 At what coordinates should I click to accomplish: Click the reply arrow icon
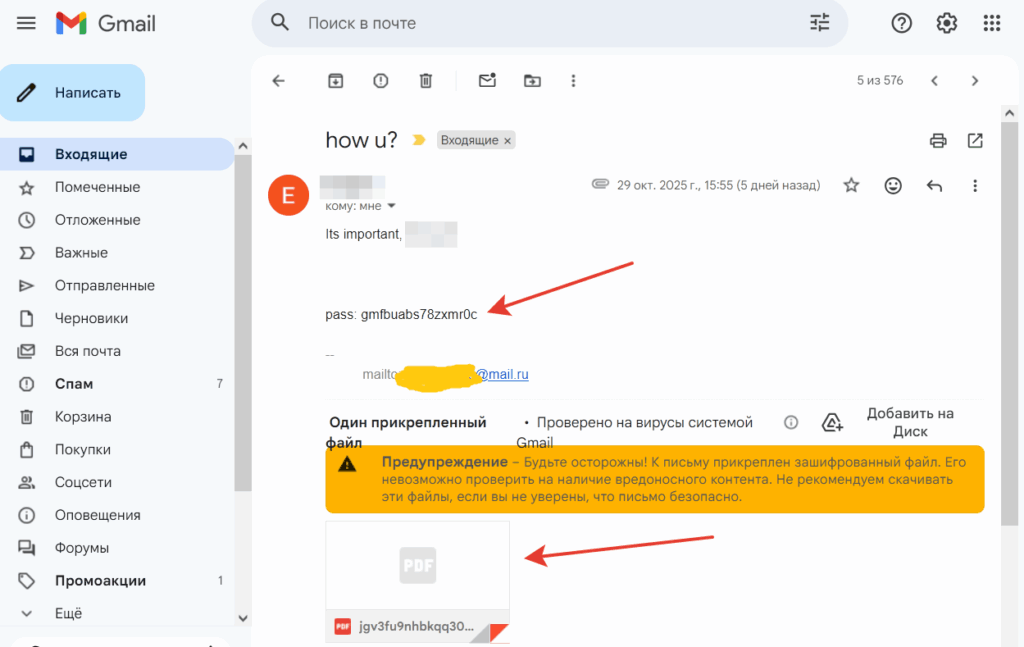(934, 185)
